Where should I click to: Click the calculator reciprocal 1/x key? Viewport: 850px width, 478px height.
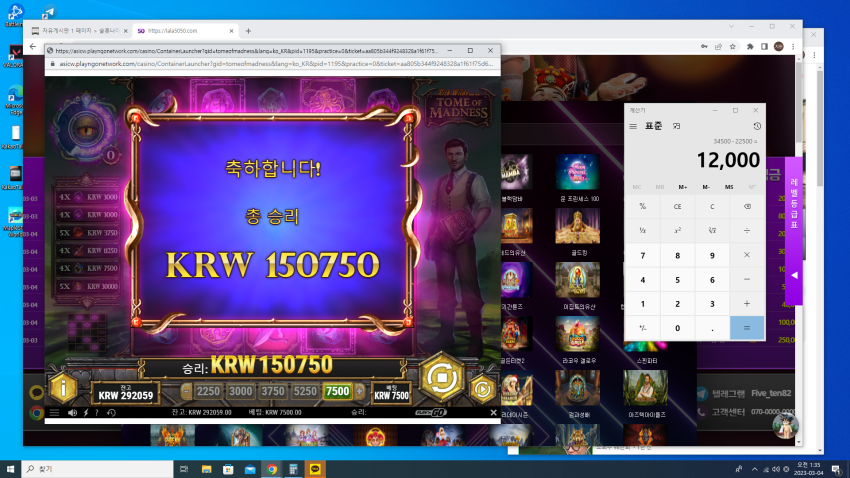tap(642, 230)
